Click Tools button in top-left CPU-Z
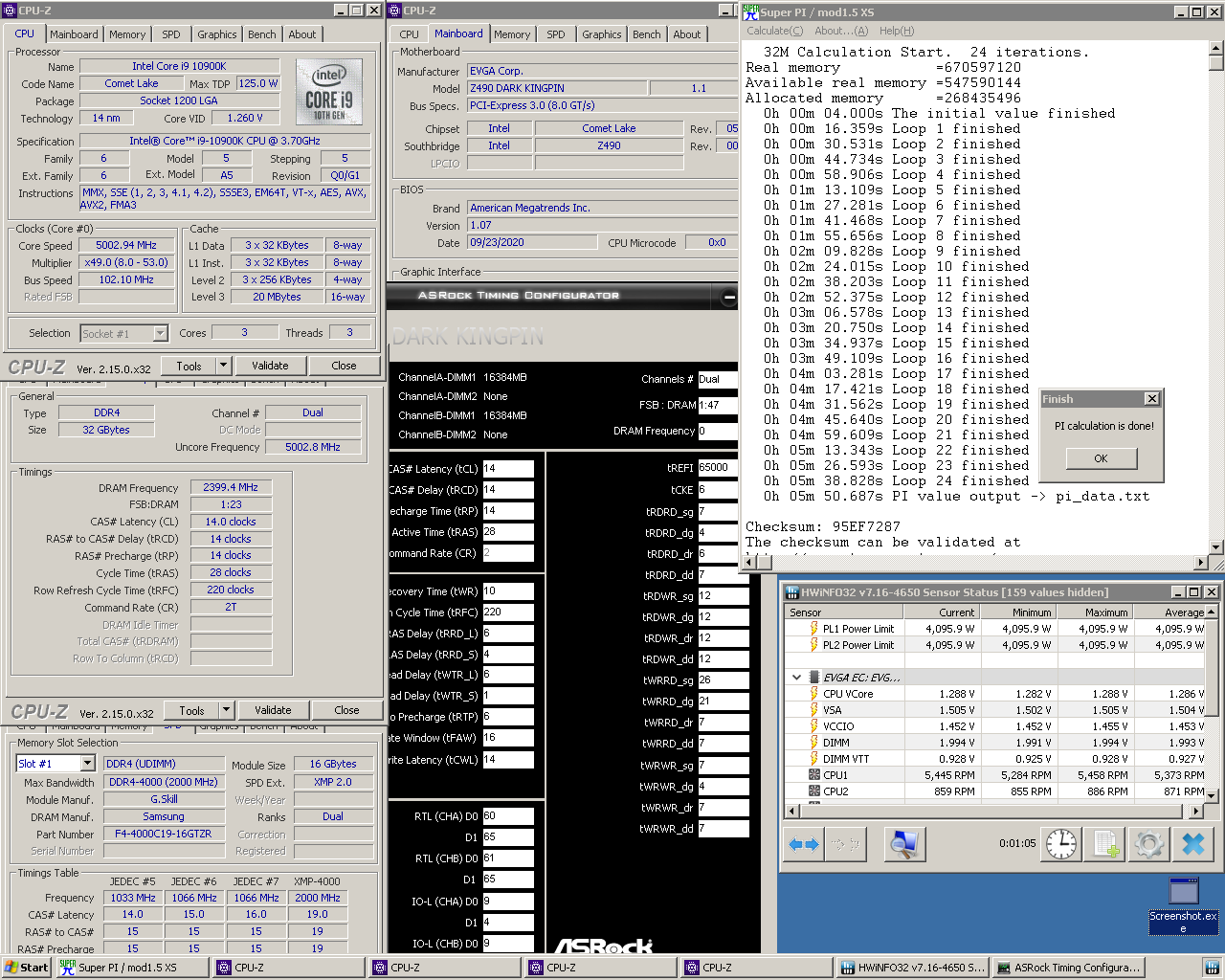Image resolution: width=1225 pixels, height=980 pixels. pyautogui.click(x=189, y=366)
